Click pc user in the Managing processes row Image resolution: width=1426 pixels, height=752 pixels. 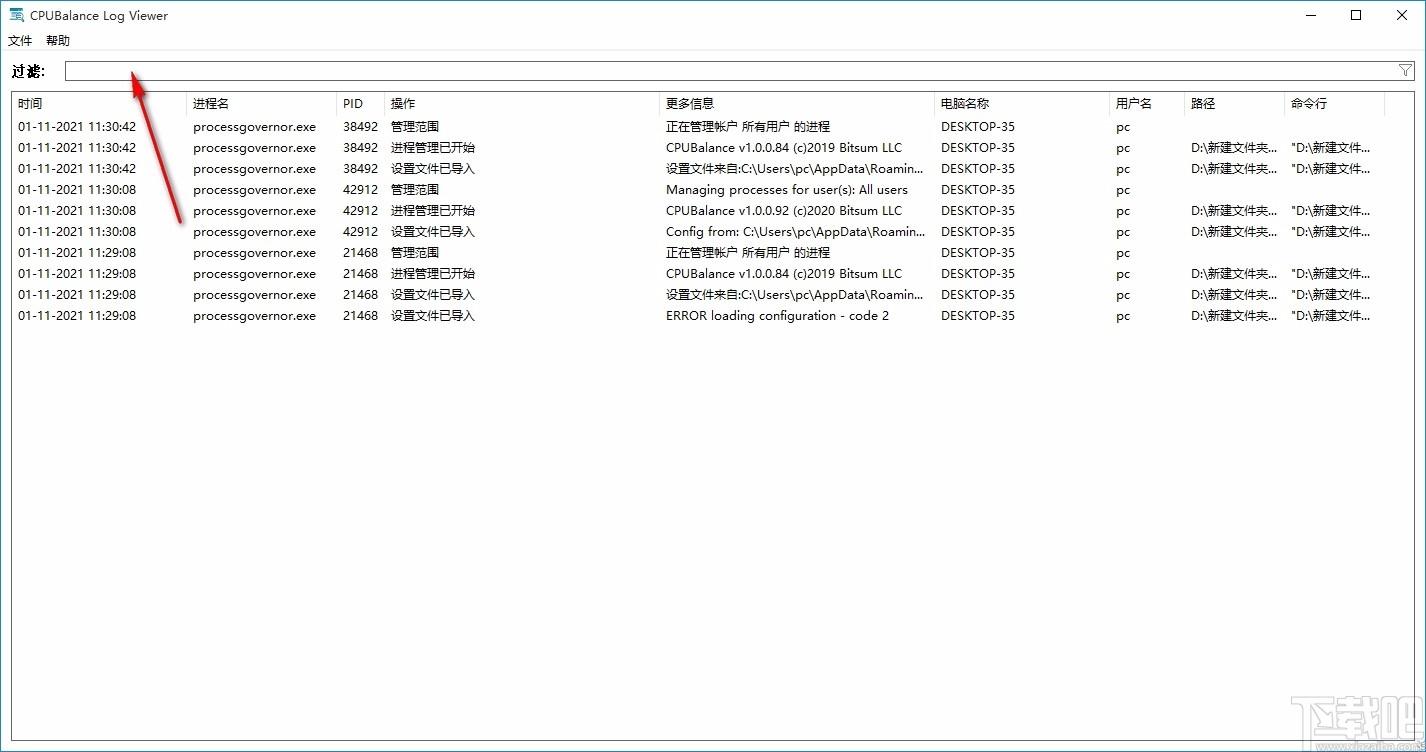point(1123,190)
